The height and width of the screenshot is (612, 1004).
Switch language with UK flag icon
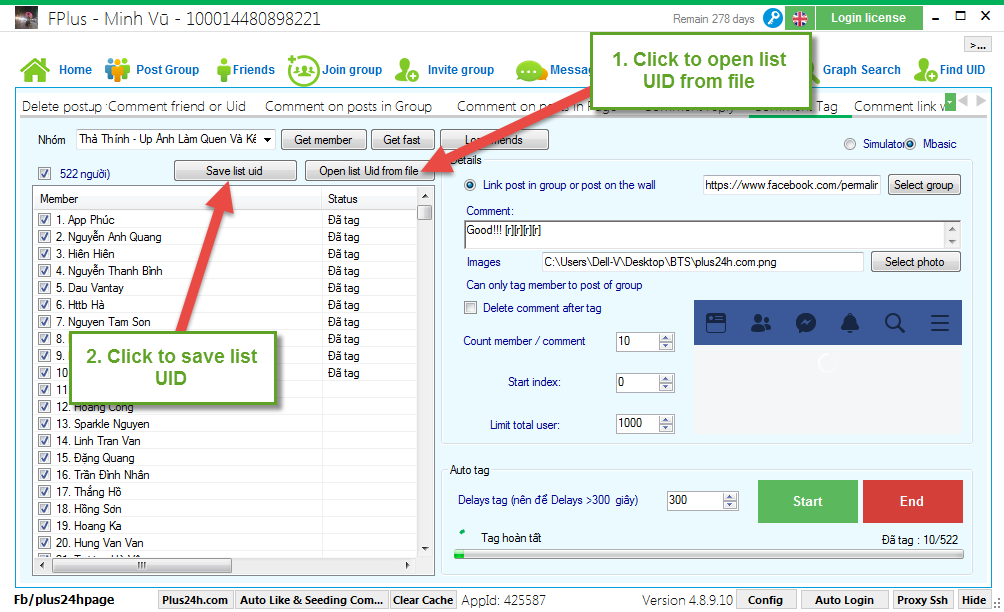point(800,19)
